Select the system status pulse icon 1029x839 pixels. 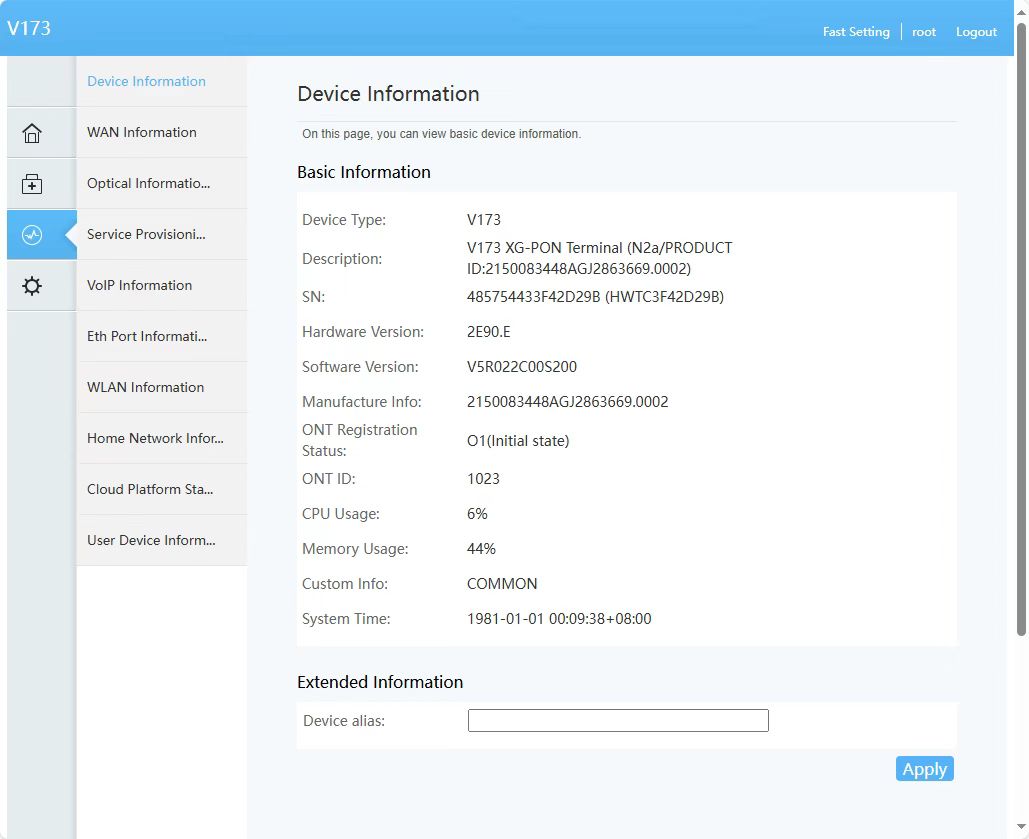click(x=32, y=235)
